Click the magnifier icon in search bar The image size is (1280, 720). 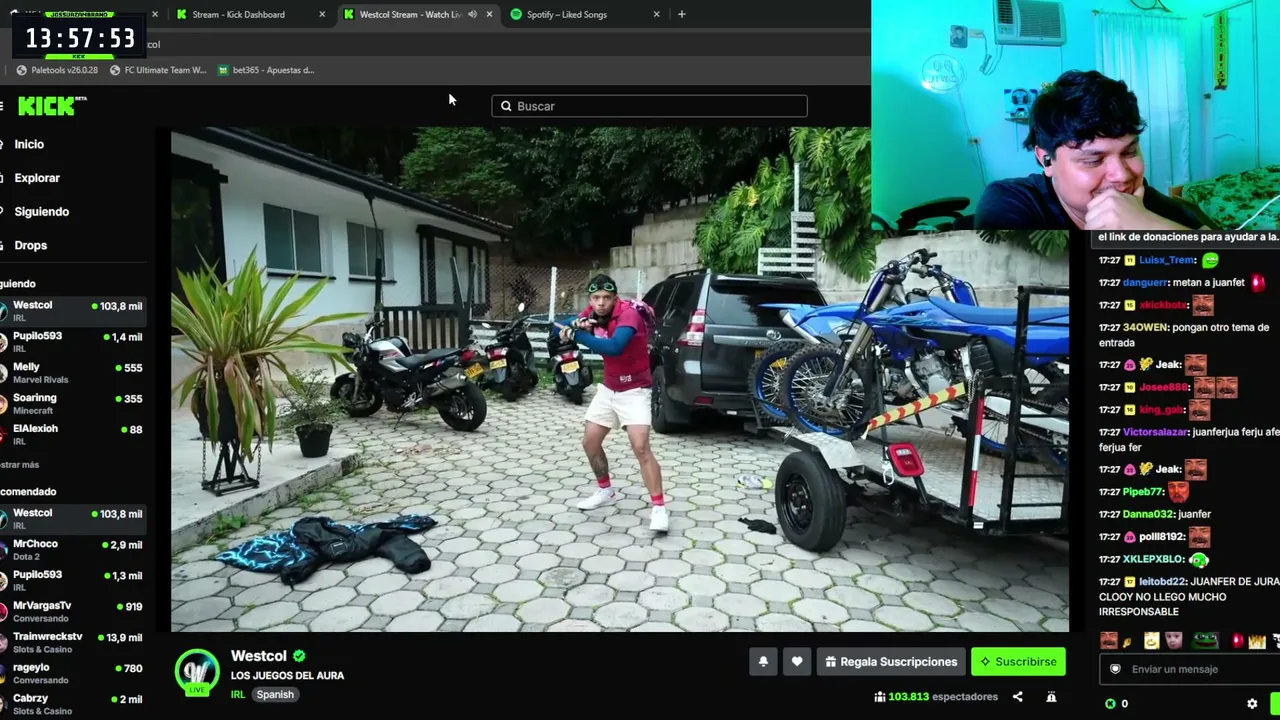[506, 106]
